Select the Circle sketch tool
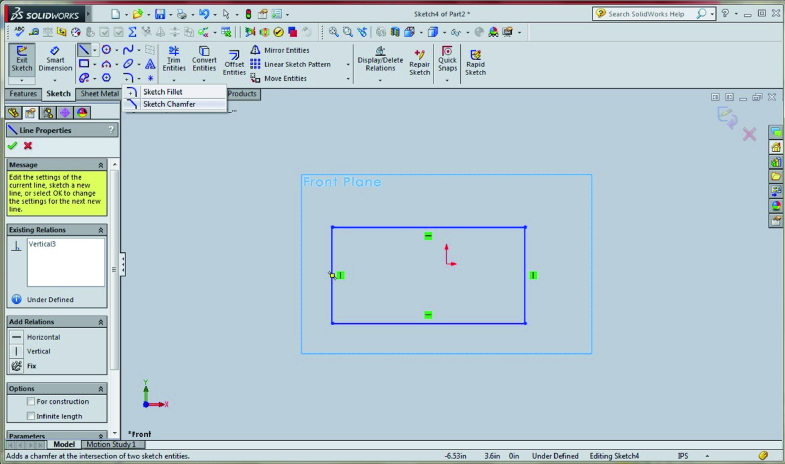The image size is (785, 464). click(x=106, y=50)
